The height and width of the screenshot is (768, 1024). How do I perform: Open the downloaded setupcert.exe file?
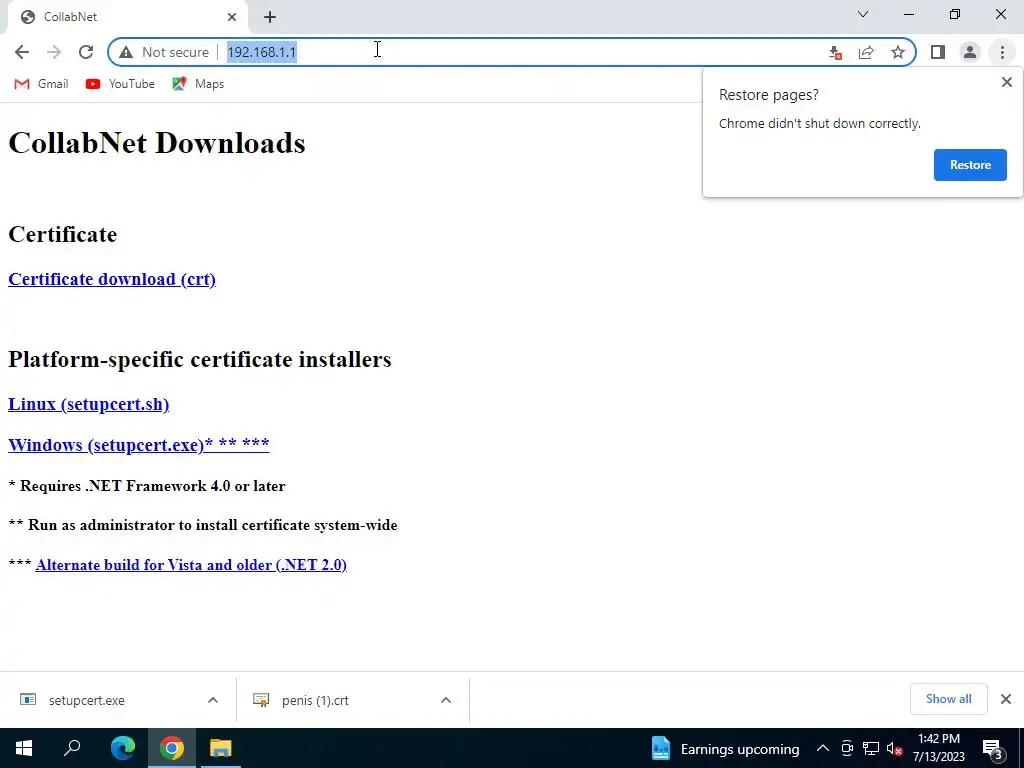(86, 700)
